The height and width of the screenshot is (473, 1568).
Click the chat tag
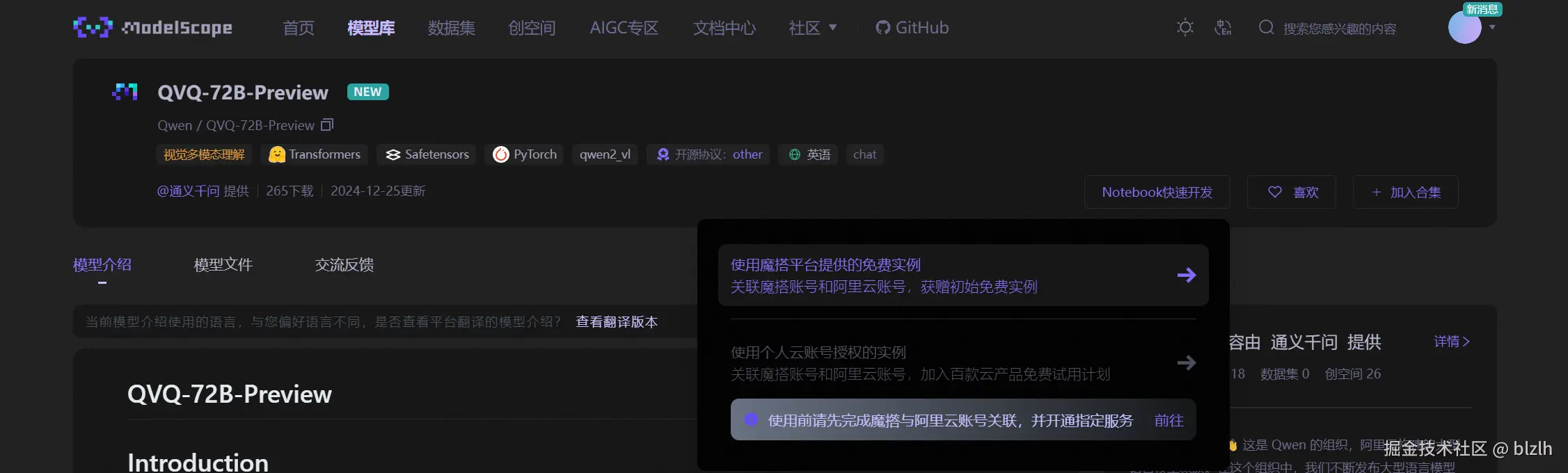pos(865,154)
